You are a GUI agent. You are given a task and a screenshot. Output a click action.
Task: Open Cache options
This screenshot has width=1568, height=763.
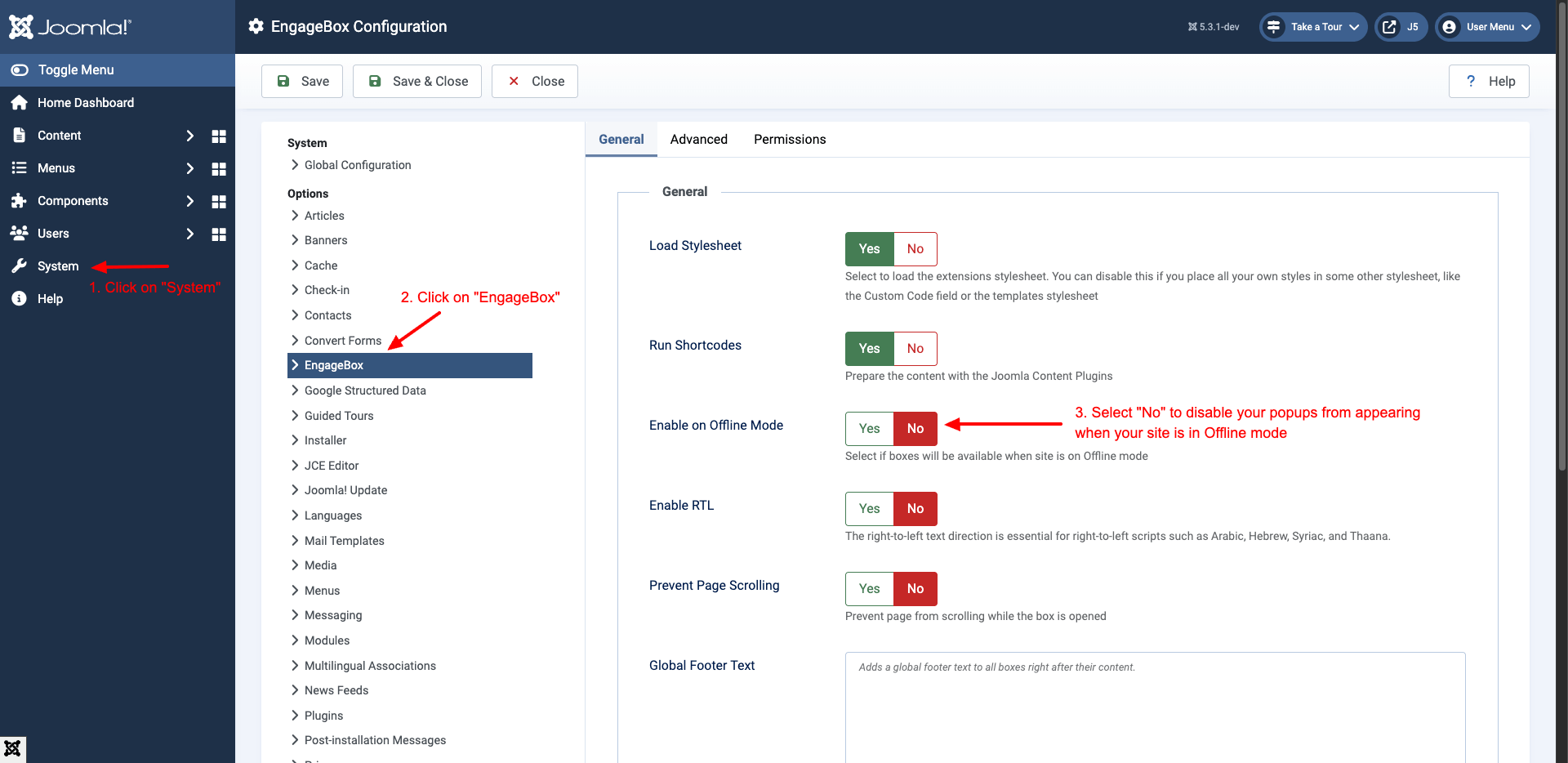[x=321, y=265]
